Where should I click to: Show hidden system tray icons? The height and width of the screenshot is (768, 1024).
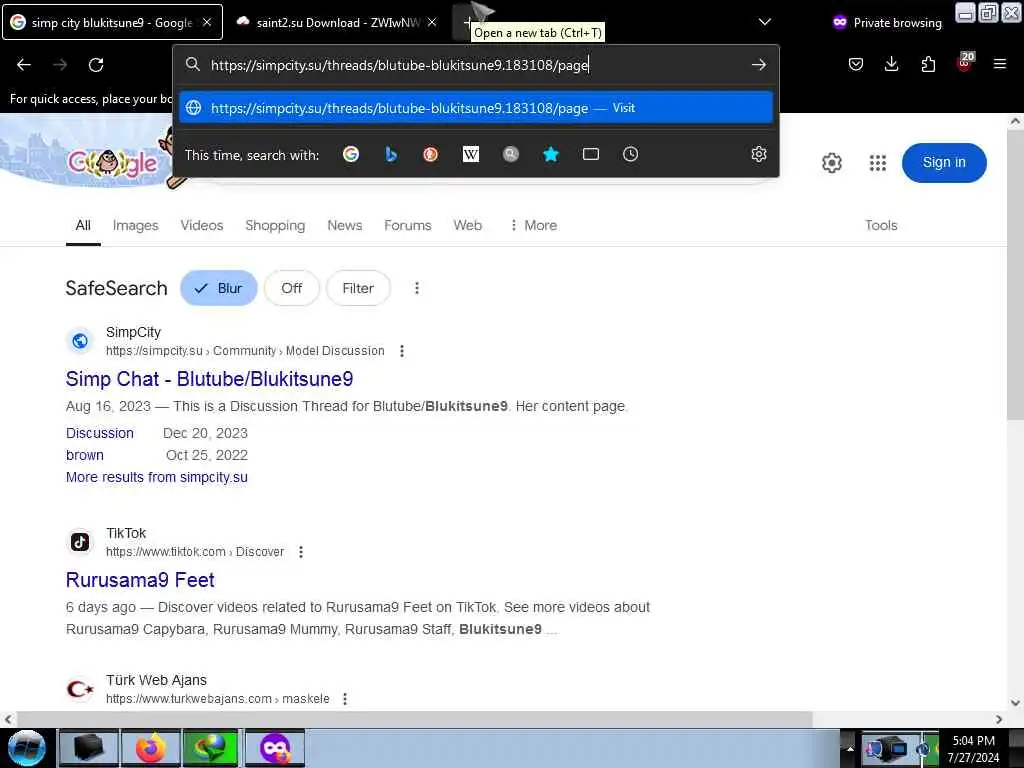coord(850,749)
